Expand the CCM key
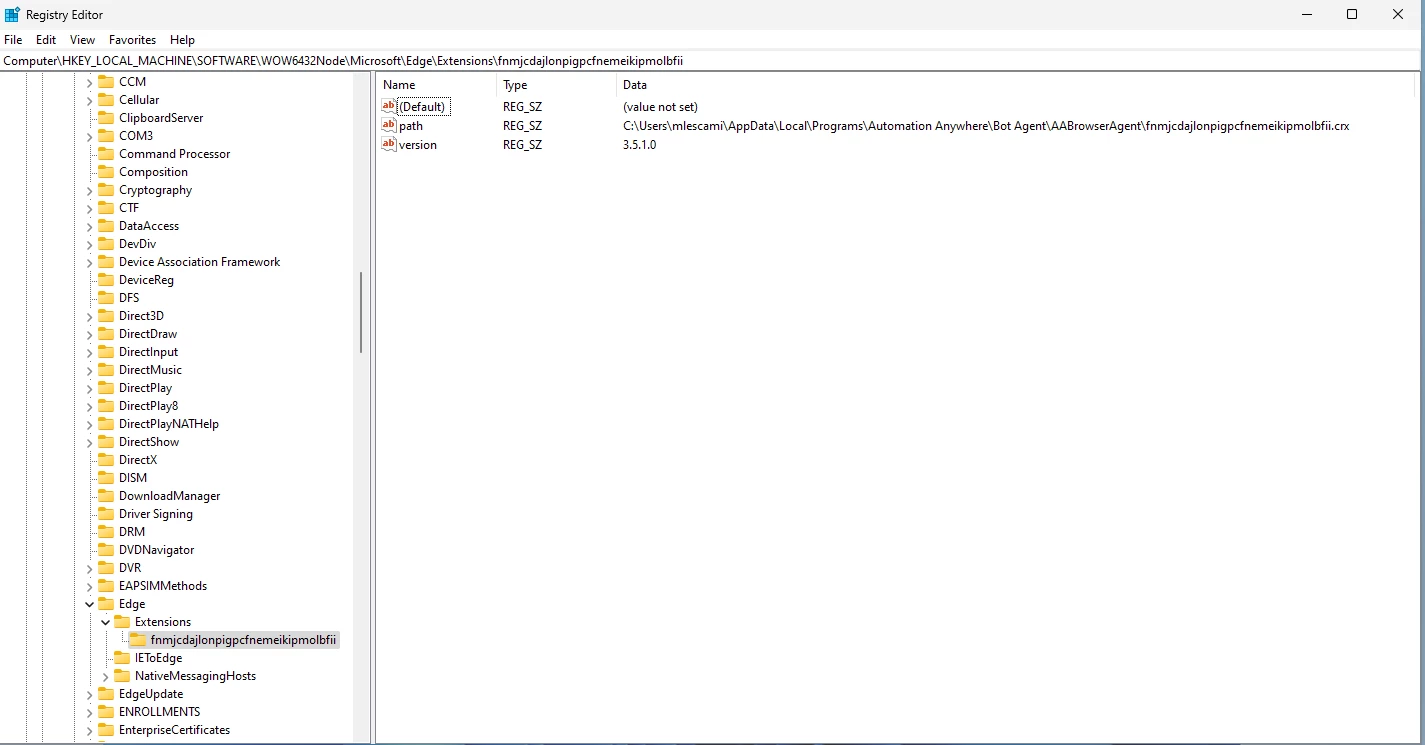The height and width of the screenshot is (745, 1425). pos(89,82)
